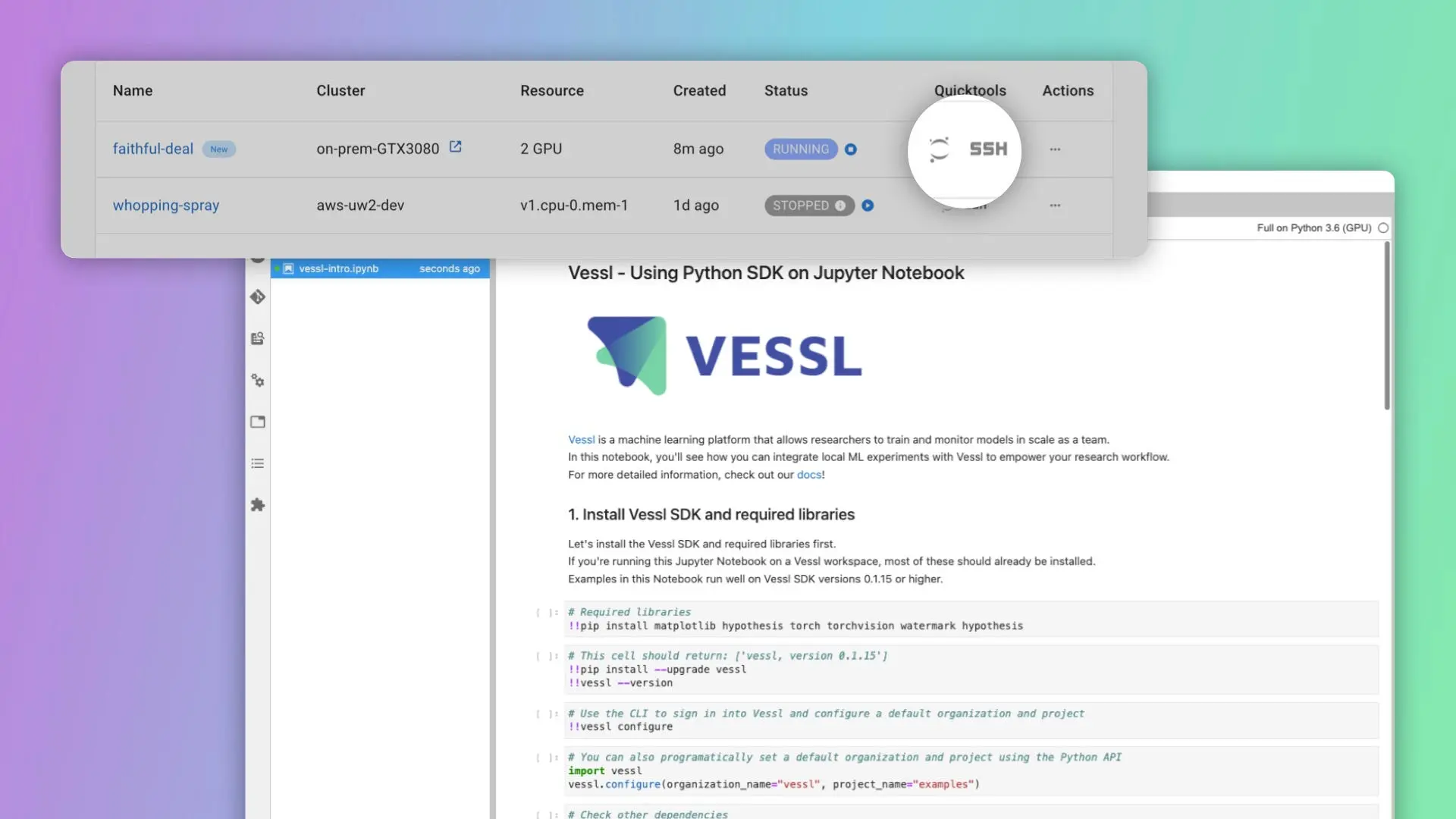Open extension manager puzzle icon
Image resolution: width=1456 pixels, height=819 pixels.
point(258,505)
